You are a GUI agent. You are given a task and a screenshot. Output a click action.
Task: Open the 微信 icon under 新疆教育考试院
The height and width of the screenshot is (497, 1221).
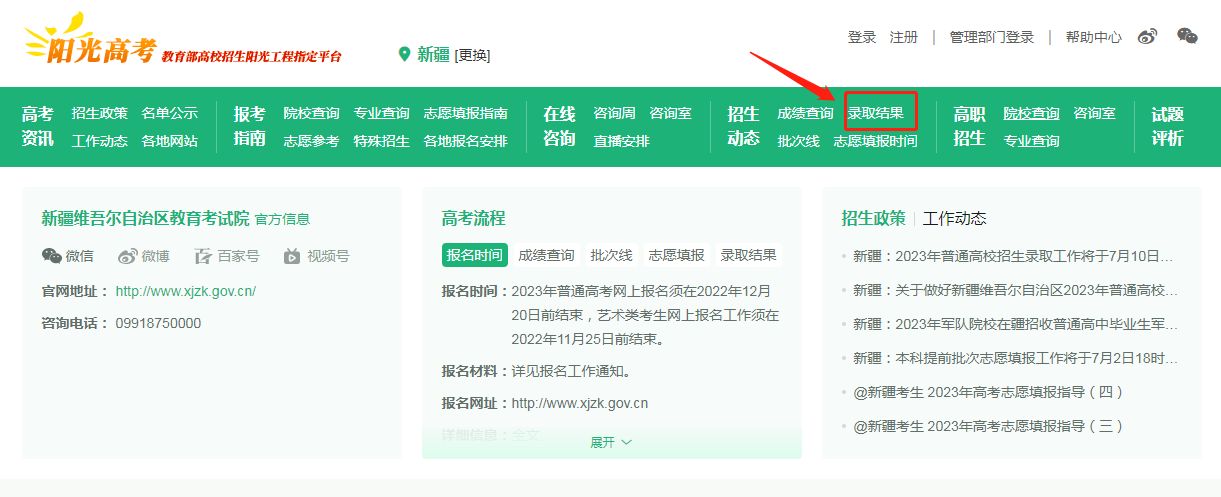52,256
